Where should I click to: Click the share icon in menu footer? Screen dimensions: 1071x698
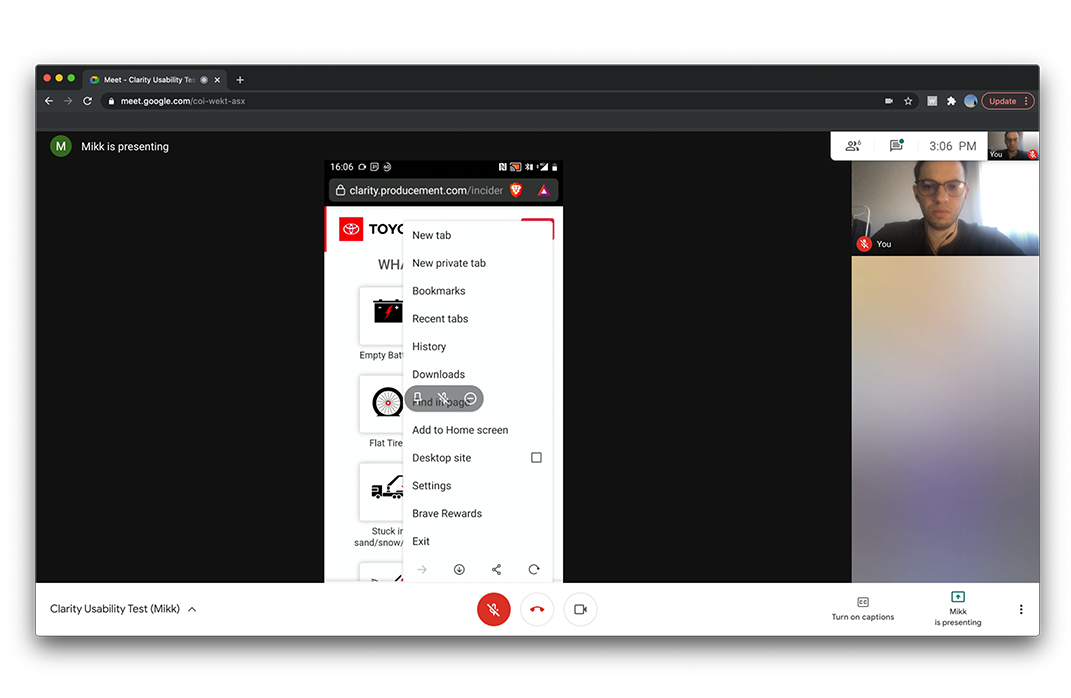497,570
